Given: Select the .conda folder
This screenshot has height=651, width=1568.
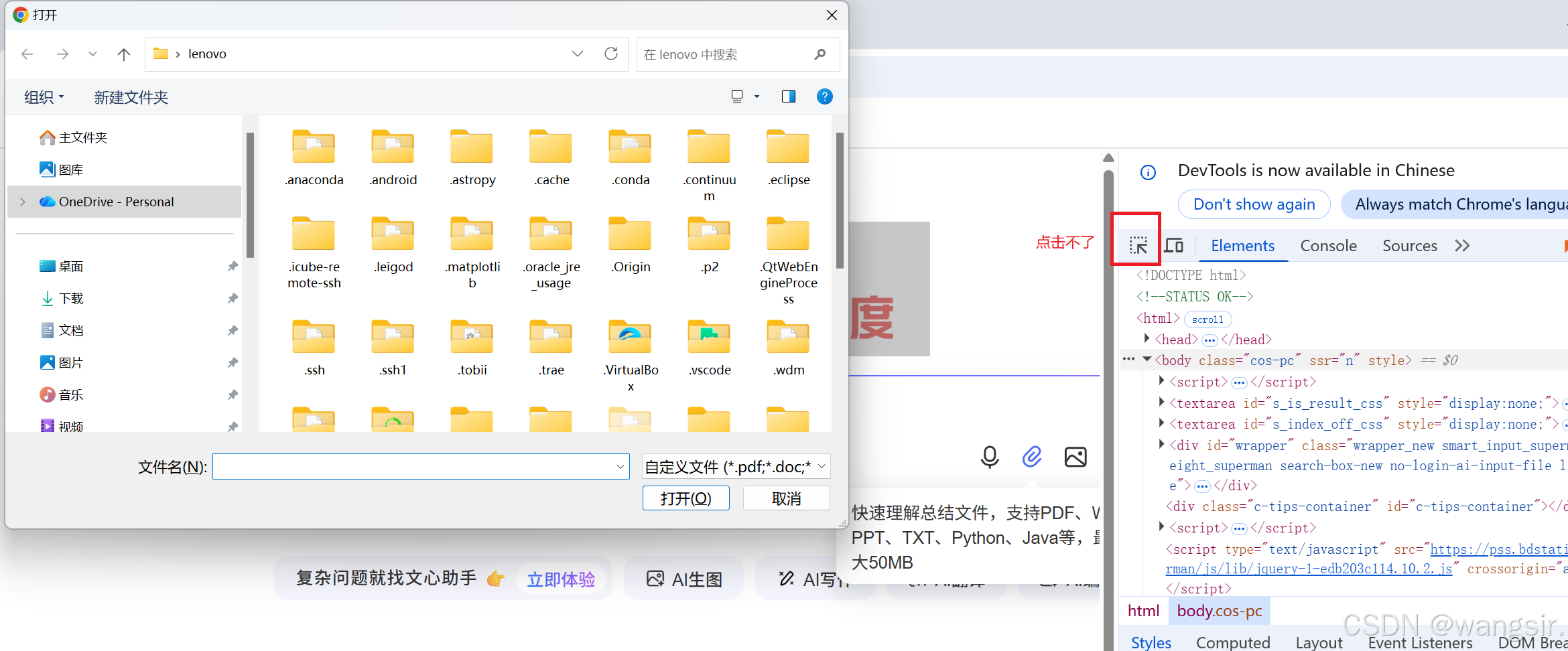Looking at the screenshot, I should [631, 158].
